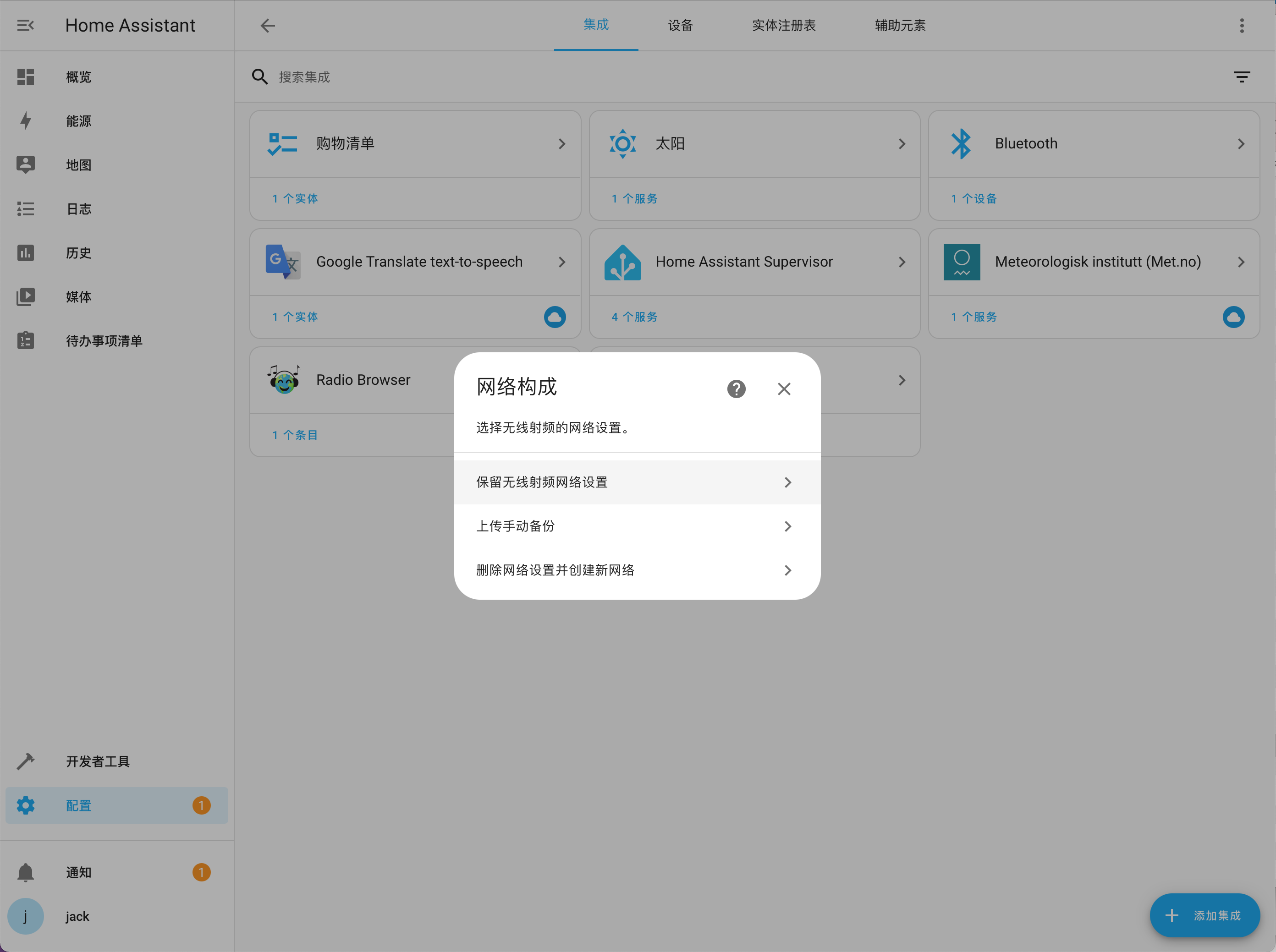Click the help question mark icon in dialog
1276x952 pixels.
tap(736, 389)
